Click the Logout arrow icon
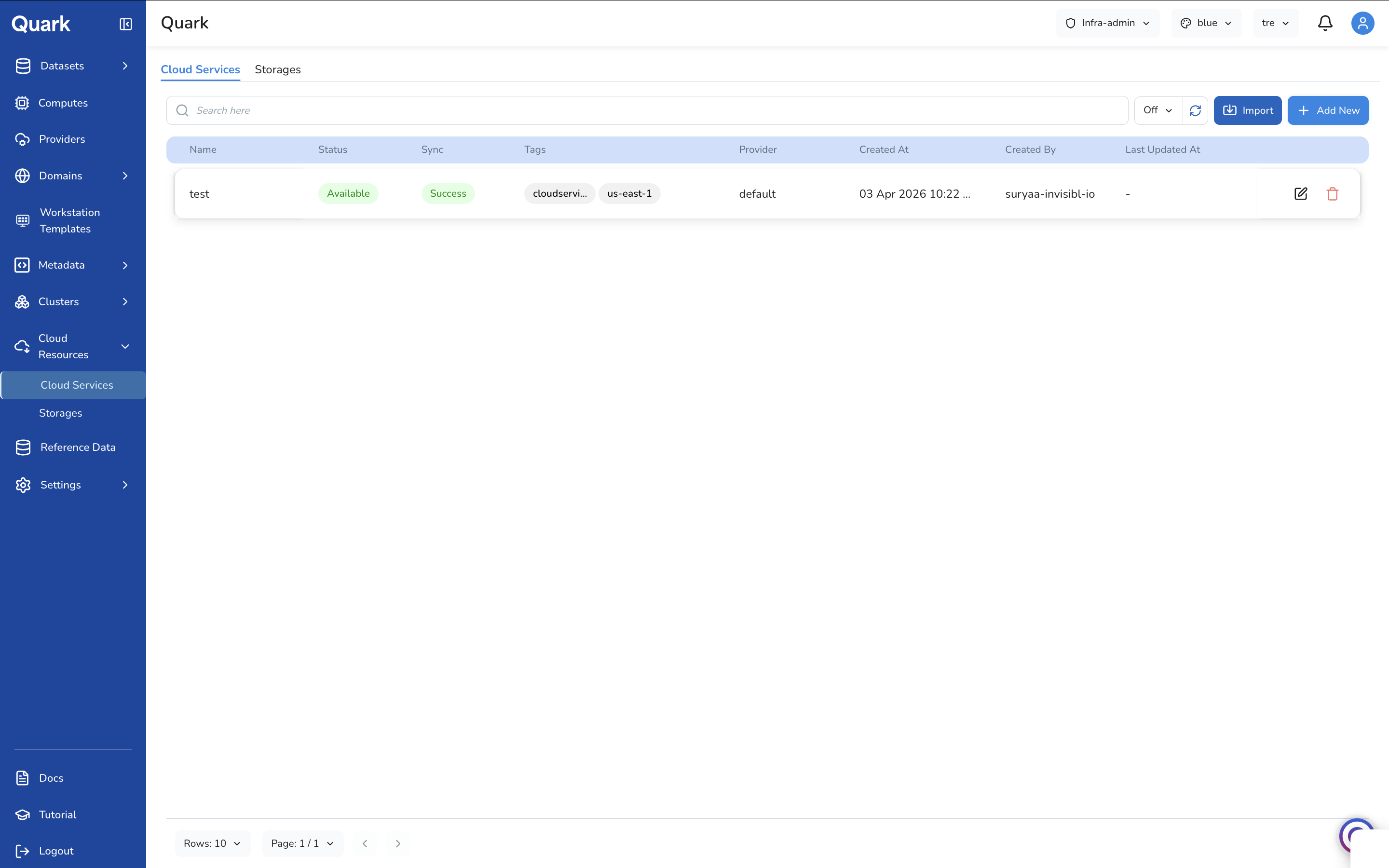The height and width of the screenshot is (868, 1389). (22, 851)
